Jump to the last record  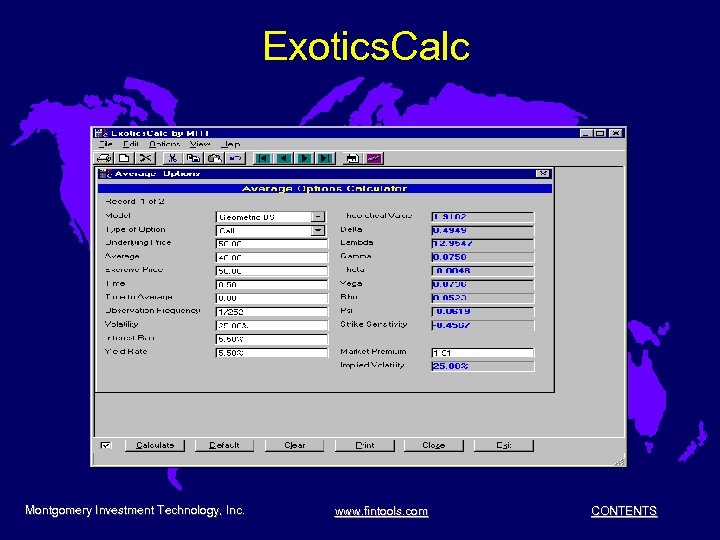coord(326,158)
